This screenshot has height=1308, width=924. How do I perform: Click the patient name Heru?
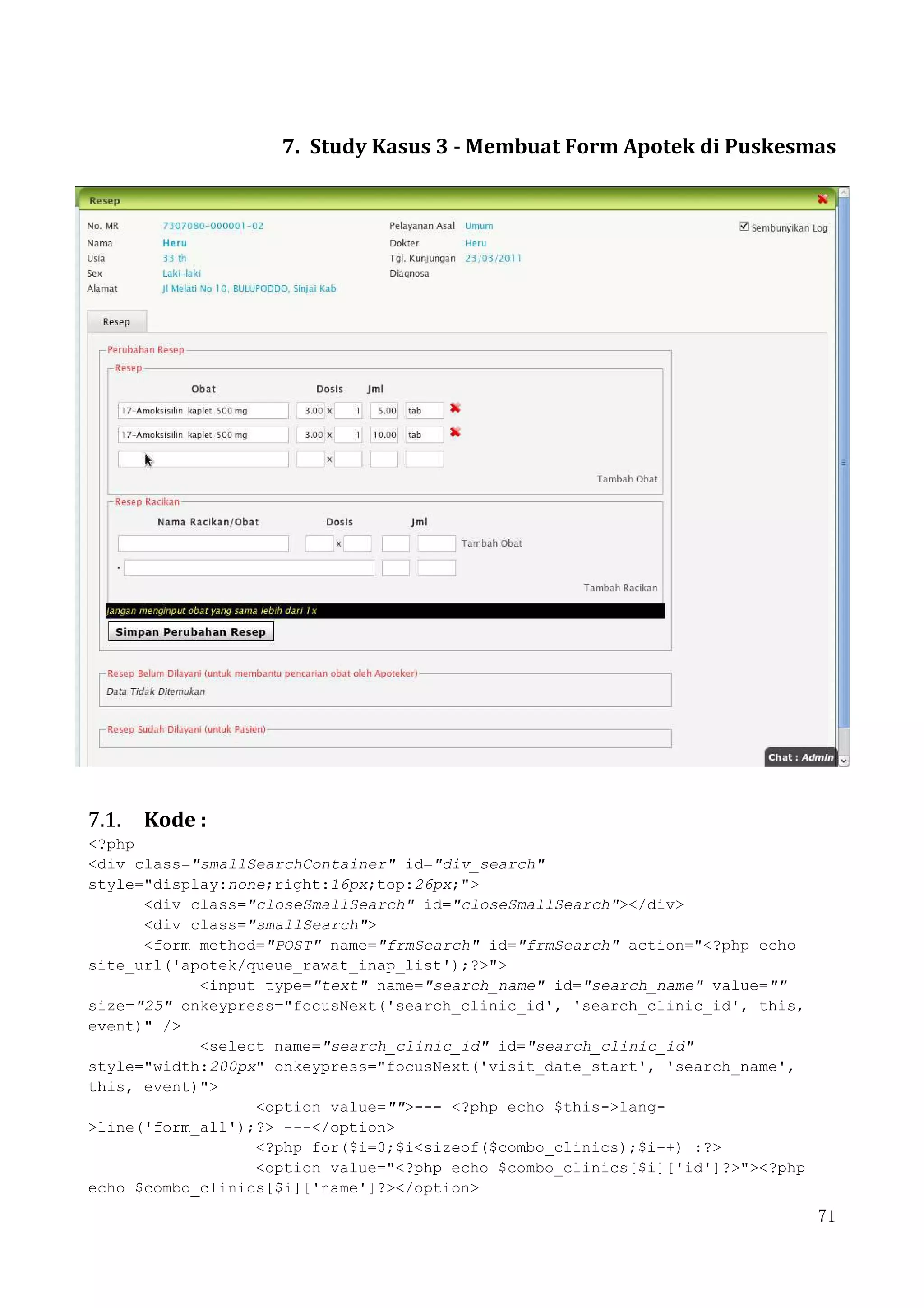[x=175, y=243]
